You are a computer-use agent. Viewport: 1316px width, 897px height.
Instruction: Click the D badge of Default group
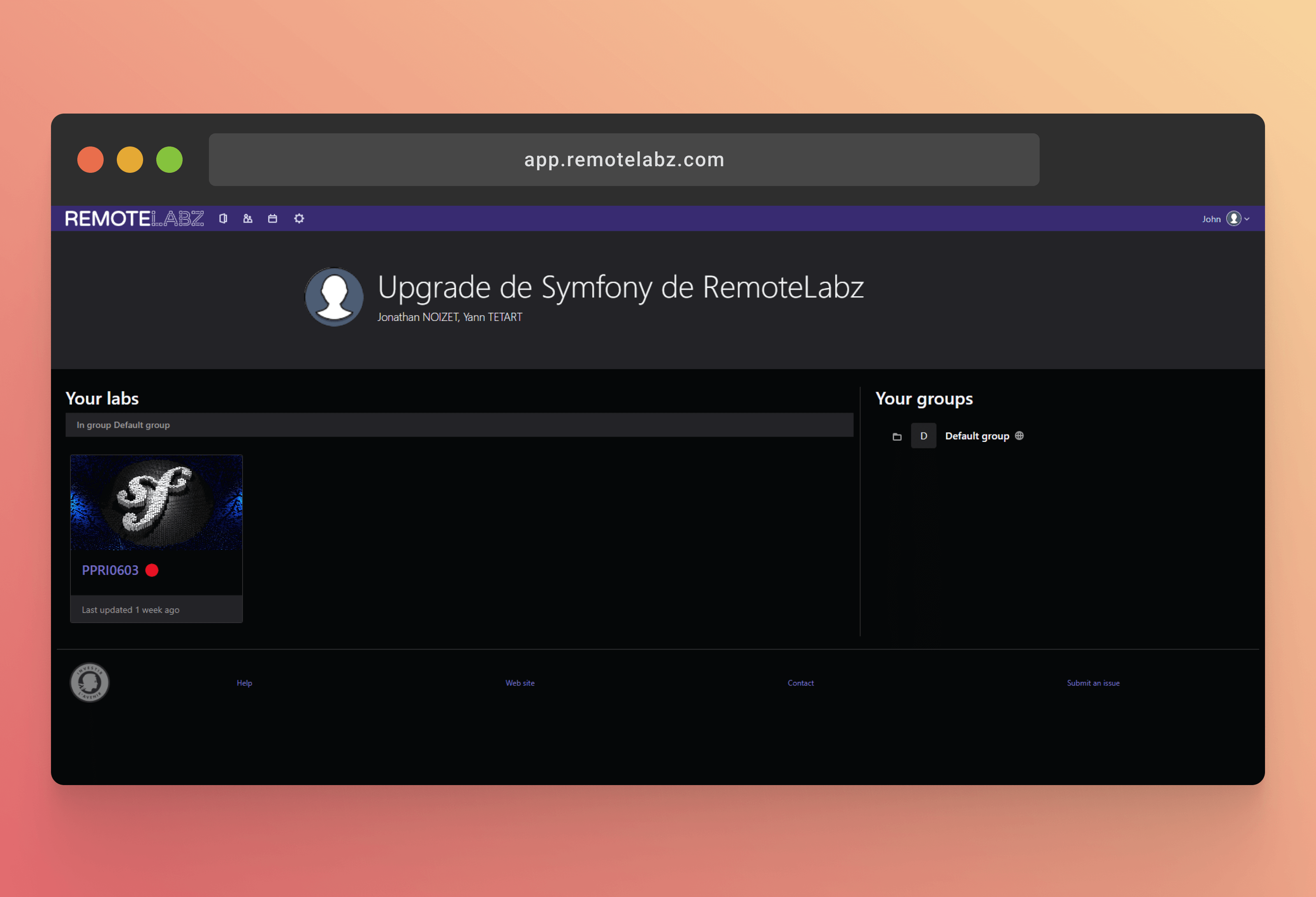tap(924, 436)
